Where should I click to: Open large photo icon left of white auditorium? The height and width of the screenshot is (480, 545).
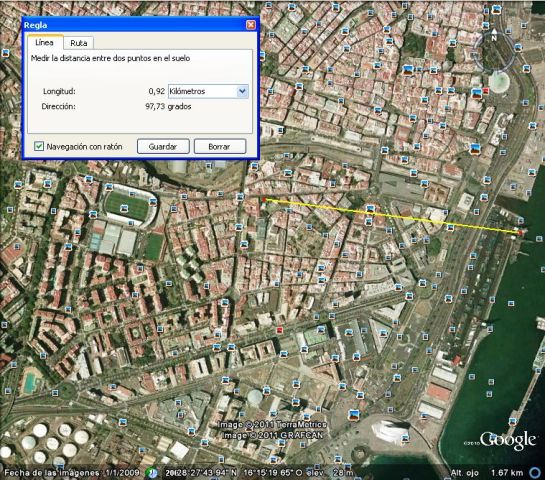click(x=354, y=415)
